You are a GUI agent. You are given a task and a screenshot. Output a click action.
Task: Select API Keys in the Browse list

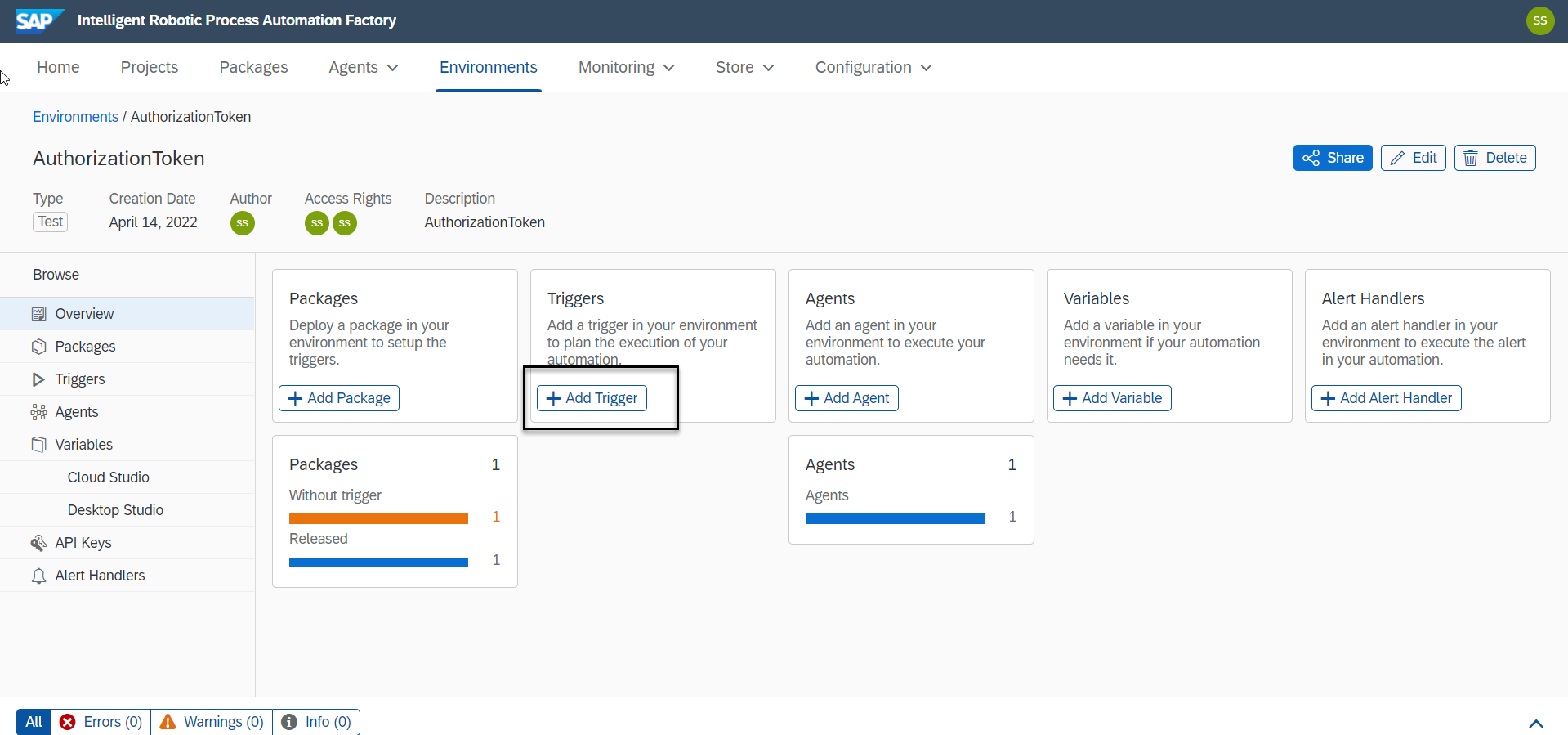(127, 543)
